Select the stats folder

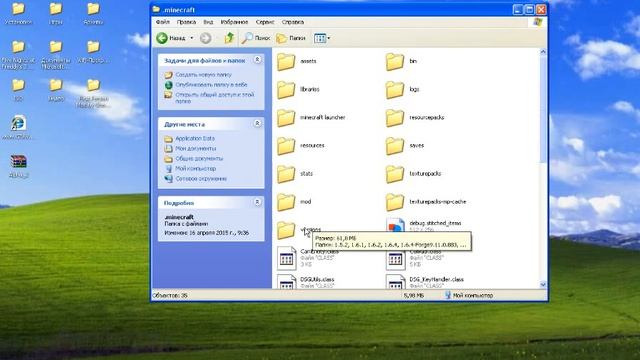295,174
